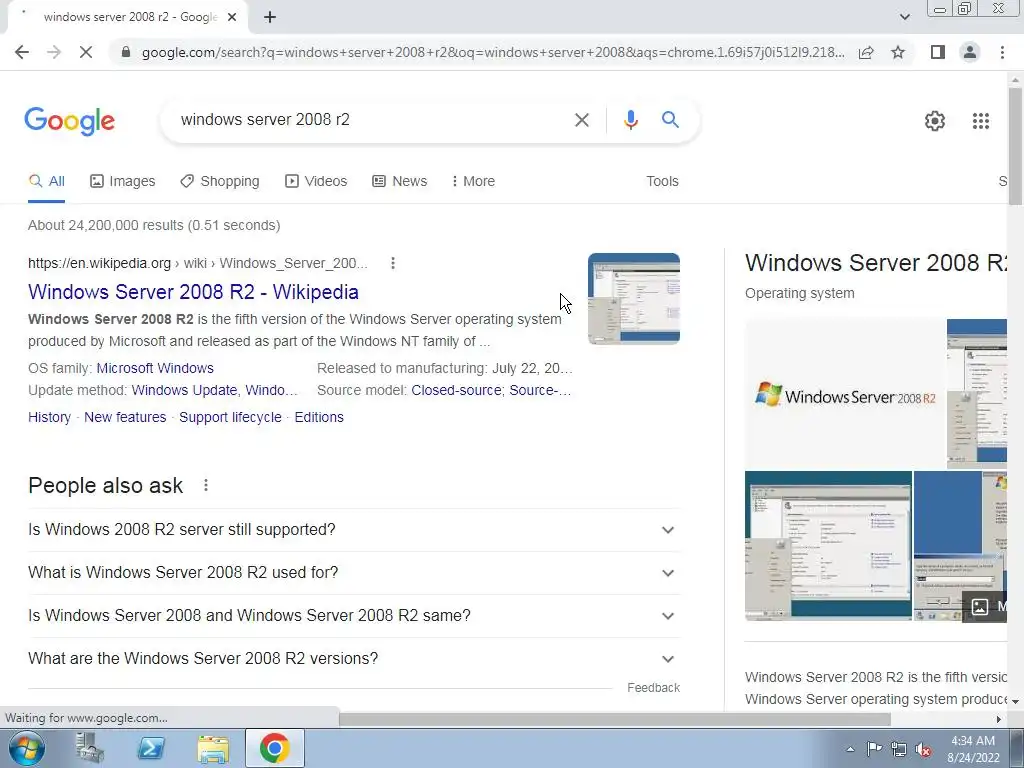Clear the search box with the X icon
1024x768 pixels.
tap(581, 120)
